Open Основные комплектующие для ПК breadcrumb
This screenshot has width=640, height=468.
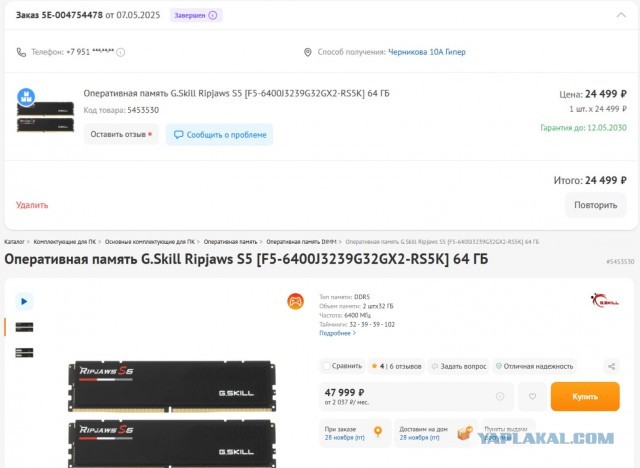tap(150, 242)
